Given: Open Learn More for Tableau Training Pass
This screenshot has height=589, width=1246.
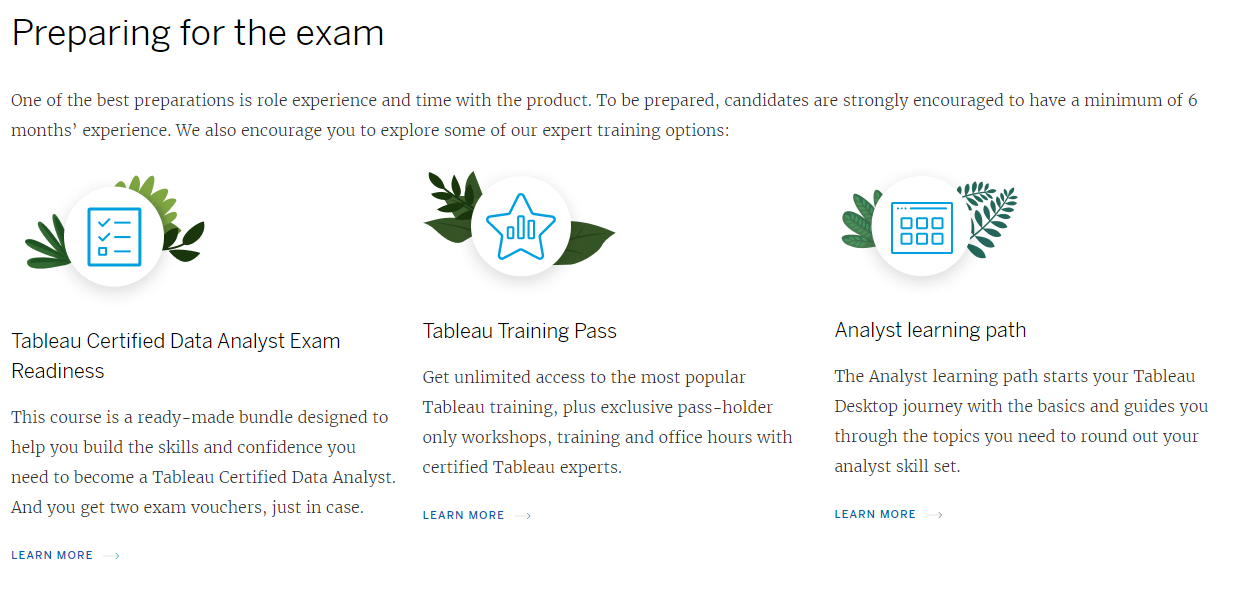Looking at the screenshot, I should (463, 516).
